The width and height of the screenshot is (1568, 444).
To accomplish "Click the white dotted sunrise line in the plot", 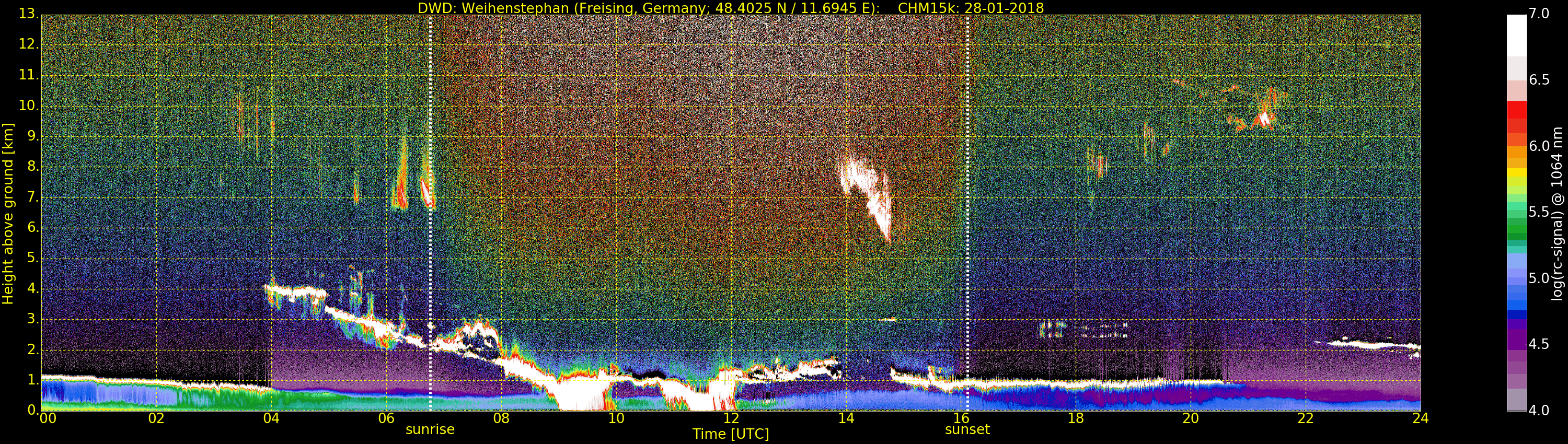I will pyautogui.click(x=430, y=213).
